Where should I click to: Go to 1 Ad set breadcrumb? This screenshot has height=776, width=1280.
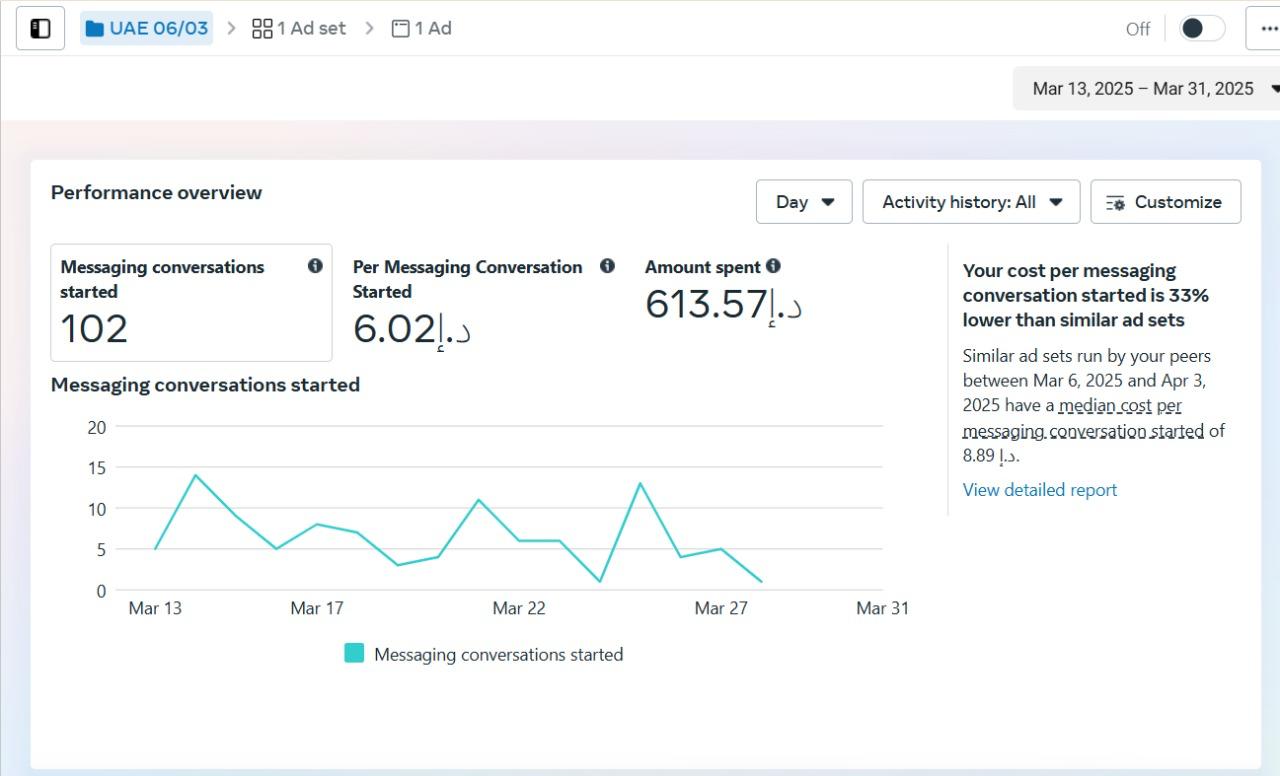[x=299, y=28]
